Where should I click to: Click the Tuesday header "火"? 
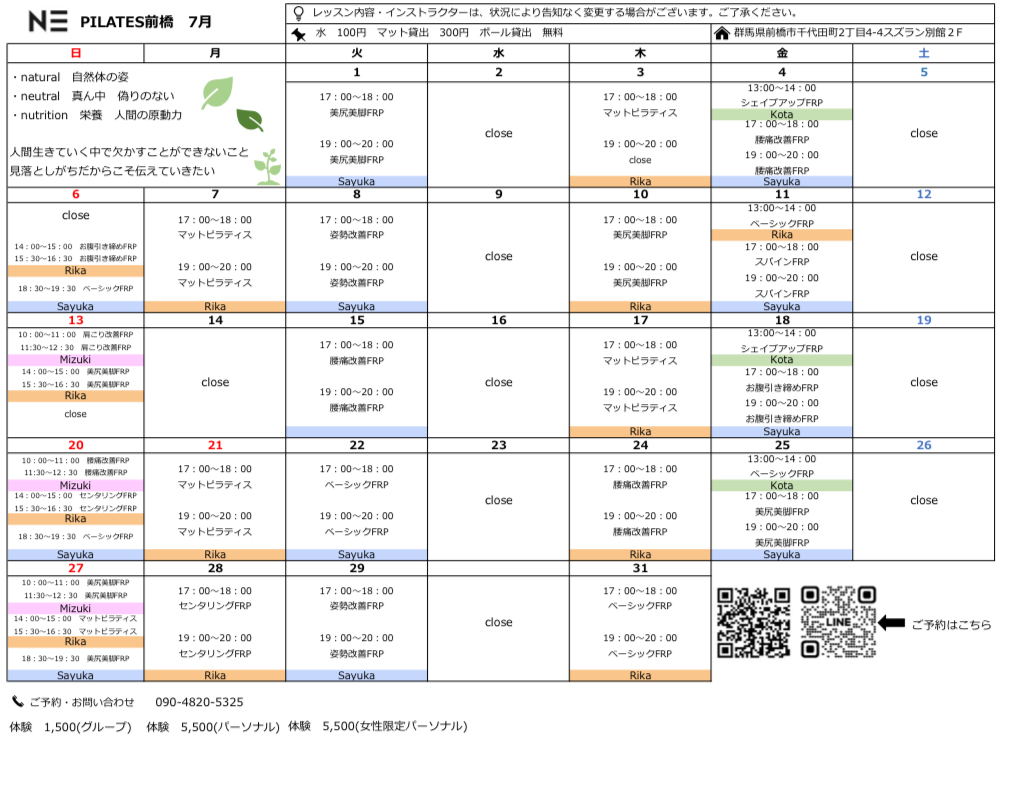(356, 53)
